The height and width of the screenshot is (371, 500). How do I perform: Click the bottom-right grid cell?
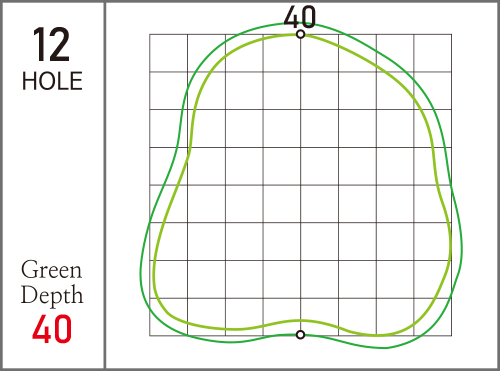click(x=433, y=317)
